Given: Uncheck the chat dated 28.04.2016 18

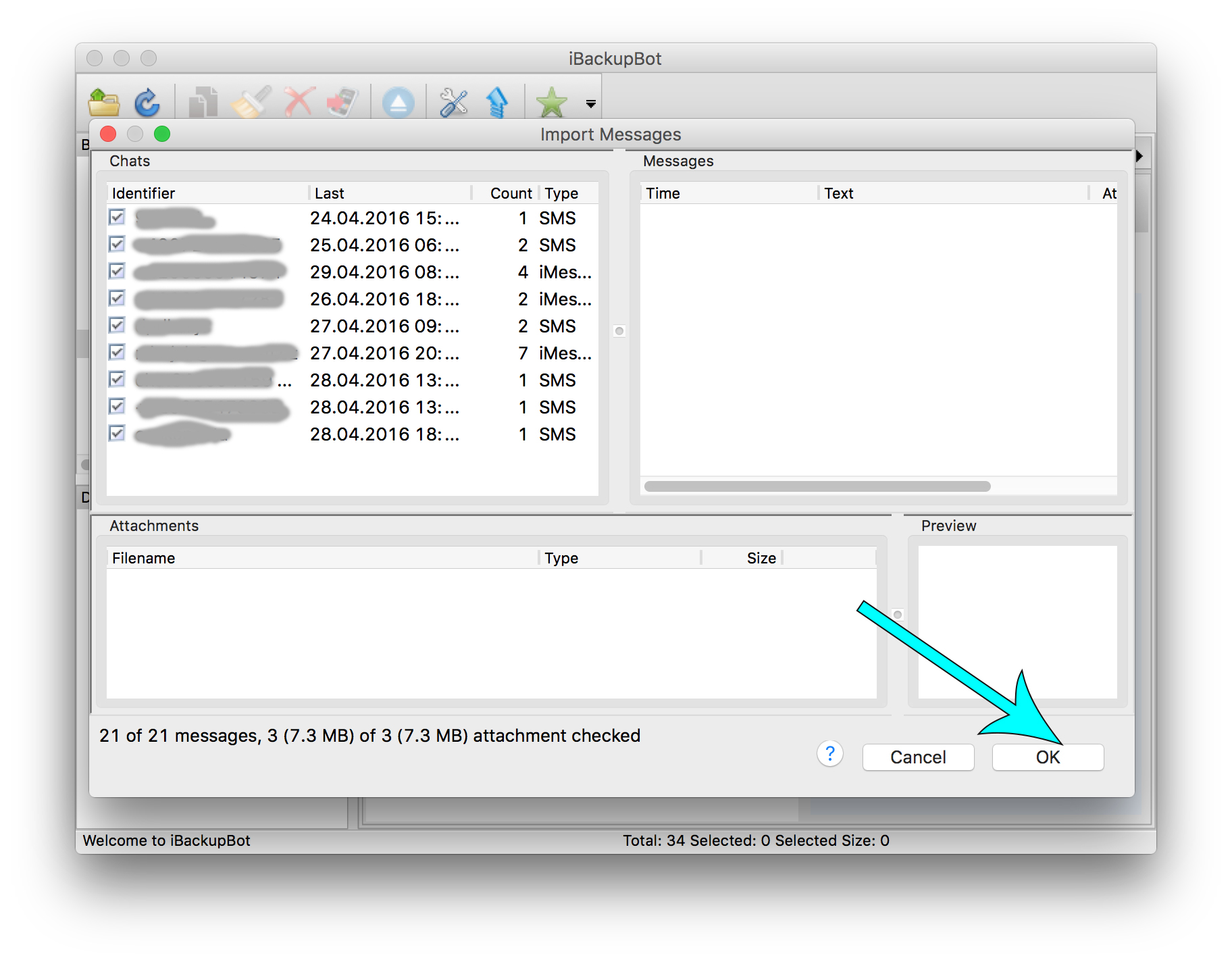Looking at the screenshot, I should click(117, 433).
